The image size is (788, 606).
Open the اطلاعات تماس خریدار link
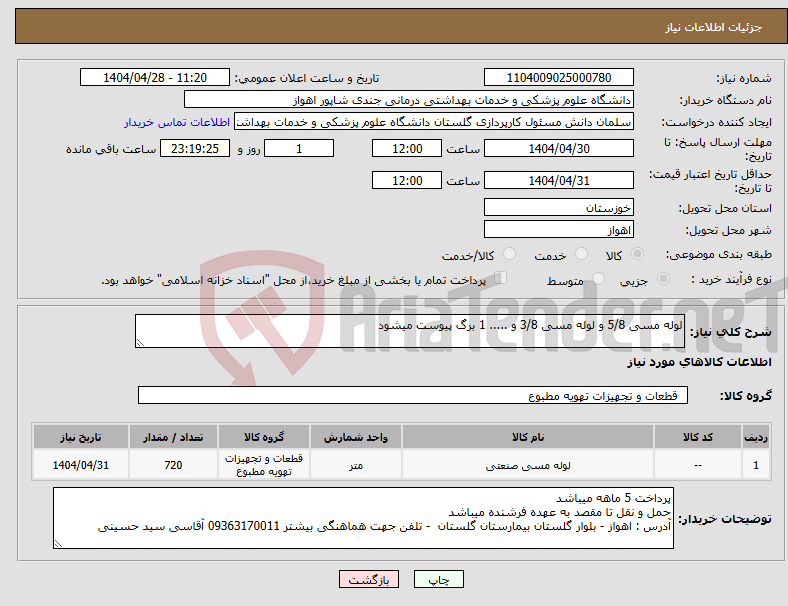point(177,122)
